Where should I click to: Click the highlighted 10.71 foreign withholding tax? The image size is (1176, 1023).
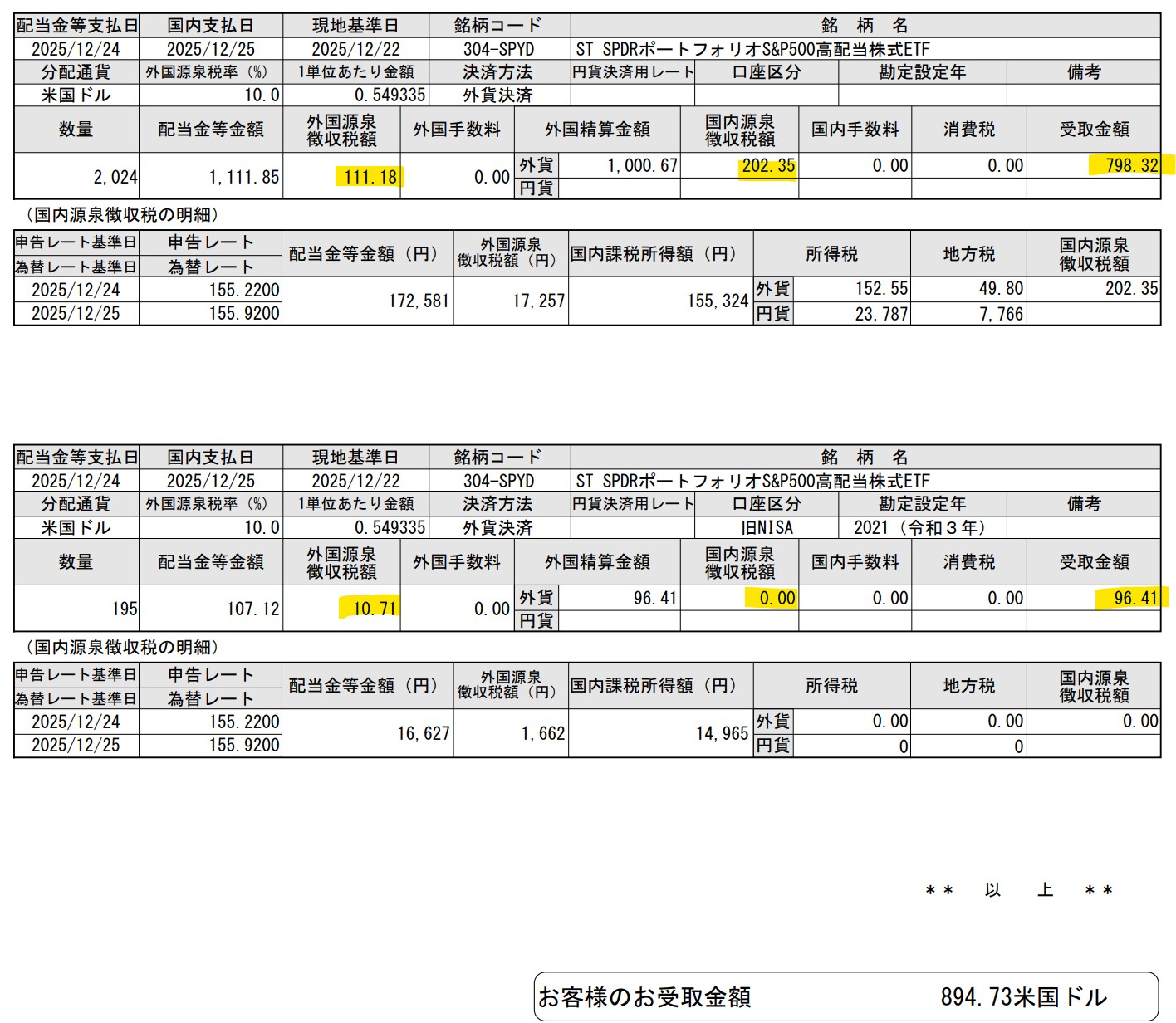click(373, 609)
